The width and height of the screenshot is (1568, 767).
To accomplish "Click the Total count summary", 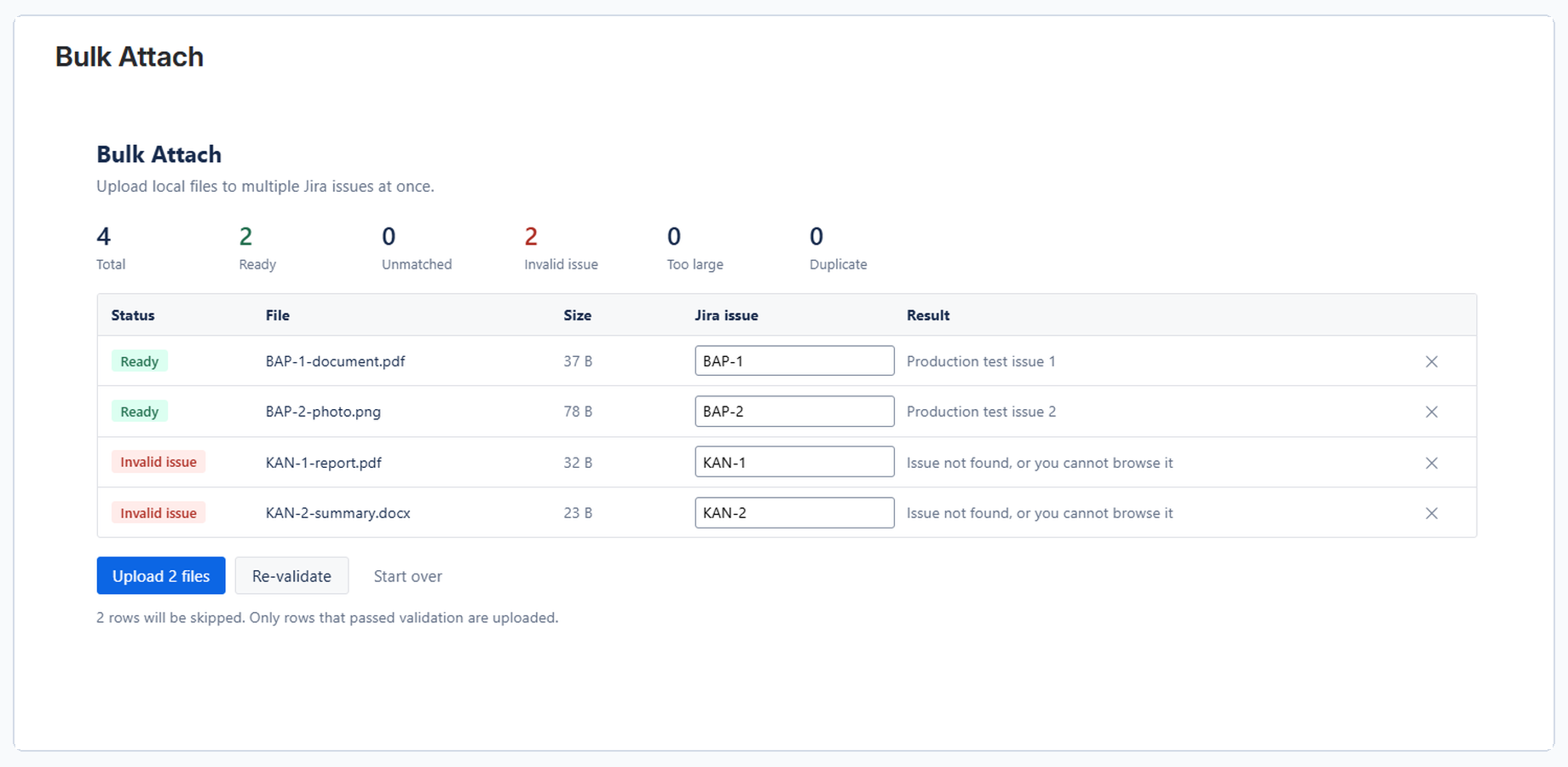I will coord(111,248).
